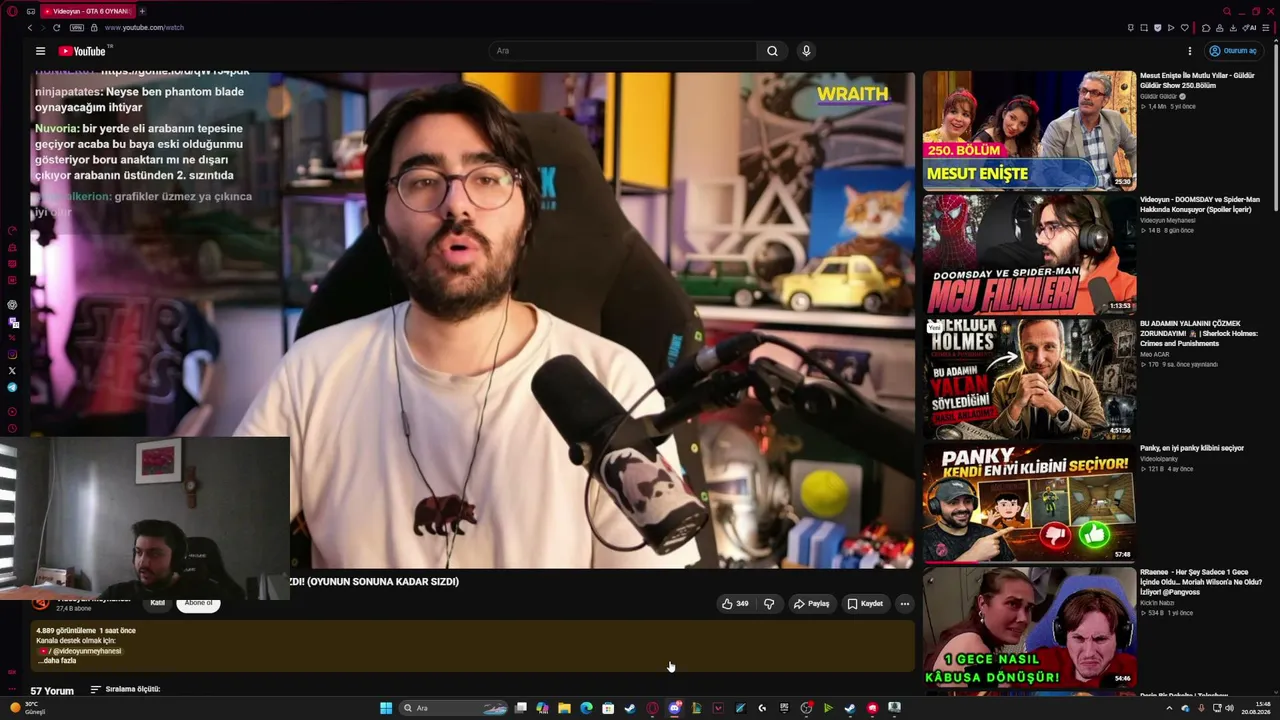
Task: Click the YouTube search magnifier button
Action: point(772,51)
